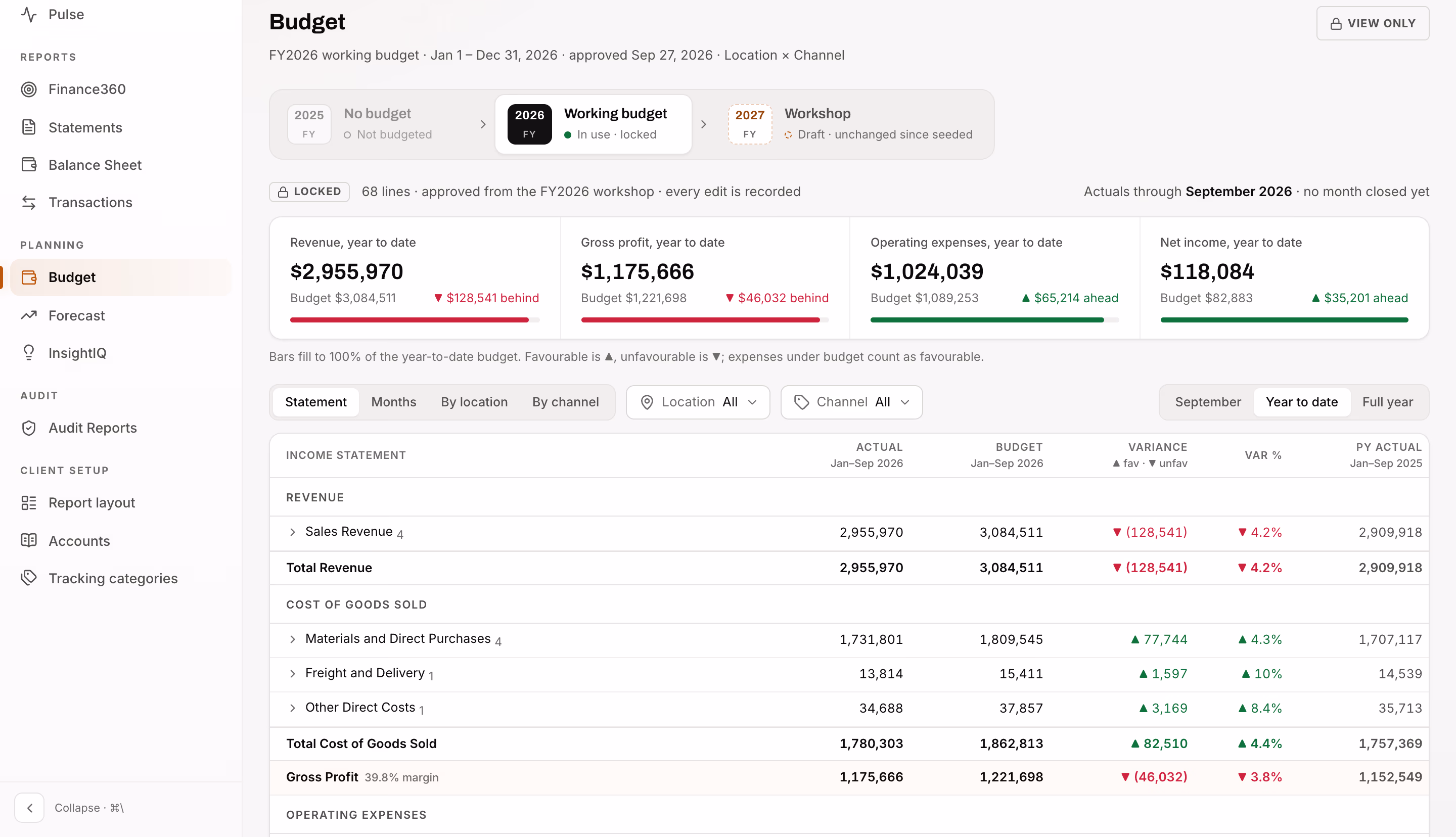
Task: Expand Materials and Direct Purchases row
Action: pyautogui.click(x=293, y=639)
